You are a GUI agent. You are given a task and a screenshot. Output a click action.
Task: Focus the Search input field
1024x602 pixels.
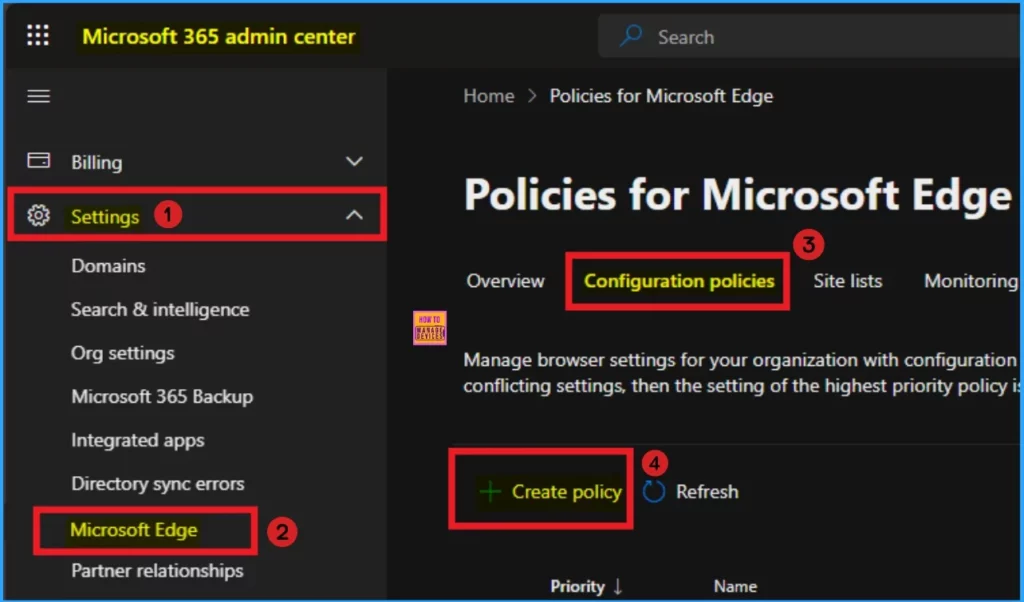pyautogui.click(x=810, y=37)
